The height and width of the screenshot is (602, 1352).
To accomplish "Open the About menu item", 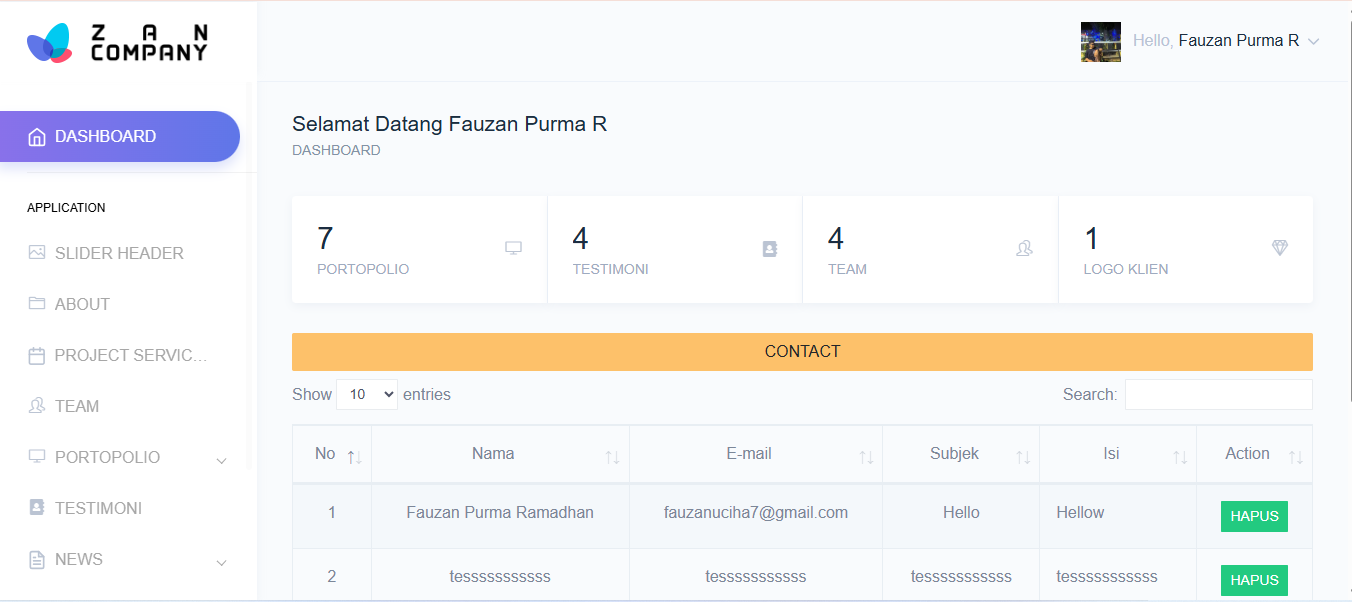I will pos(82,304).
